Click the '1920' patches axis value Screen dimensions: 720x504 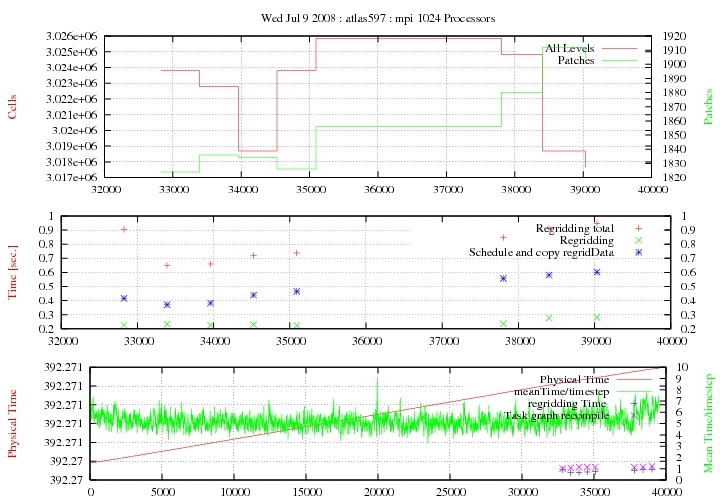click(x=675, y=36)
